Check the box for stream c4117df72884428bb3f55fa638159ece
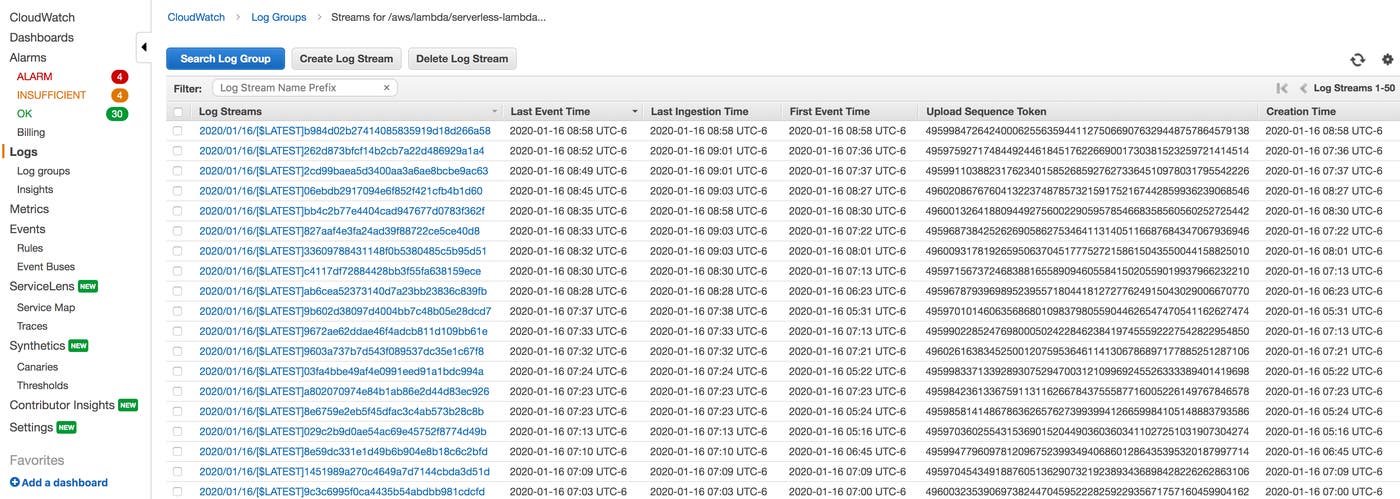This screenshot has width=1400, height=499. [178, 271]
